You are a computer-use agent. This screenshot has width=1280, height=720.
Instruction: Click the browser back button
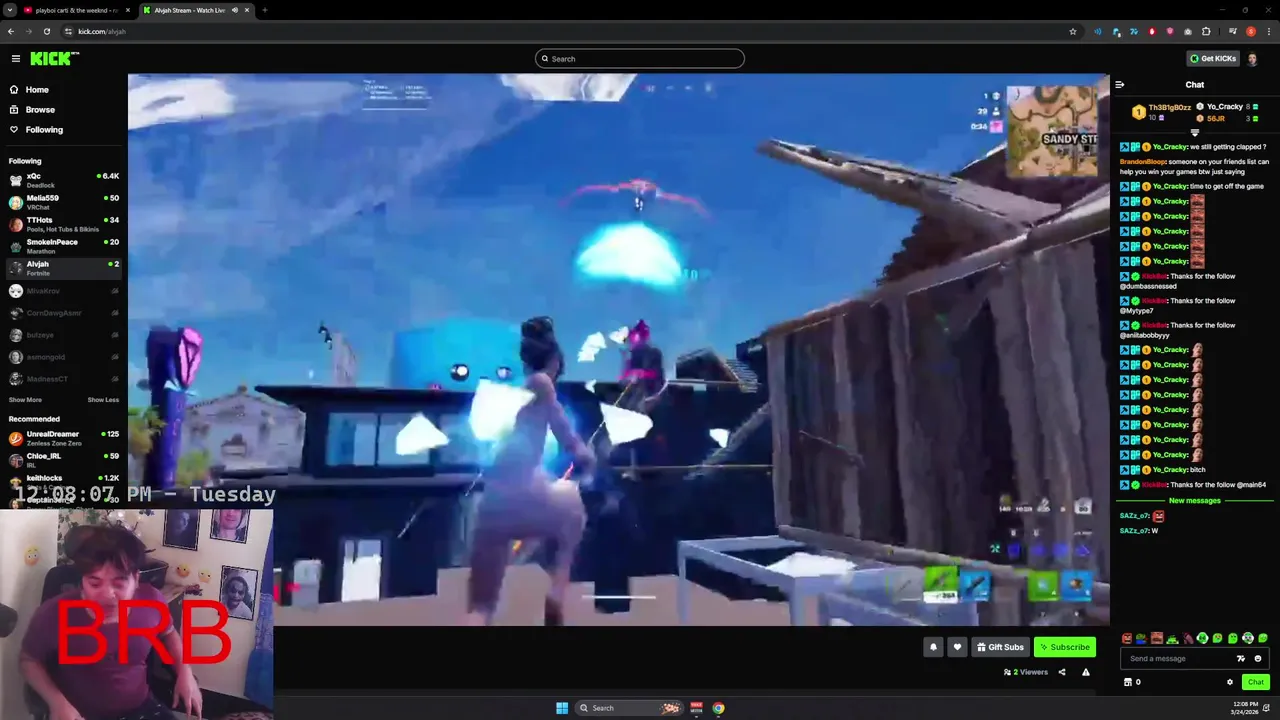coord(11,32)
